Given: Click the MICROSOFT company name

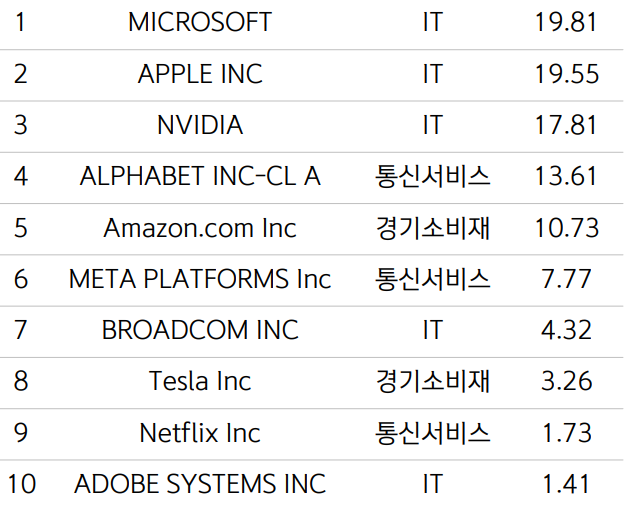Looking at the screenshot, I should (x=199, y=22).
